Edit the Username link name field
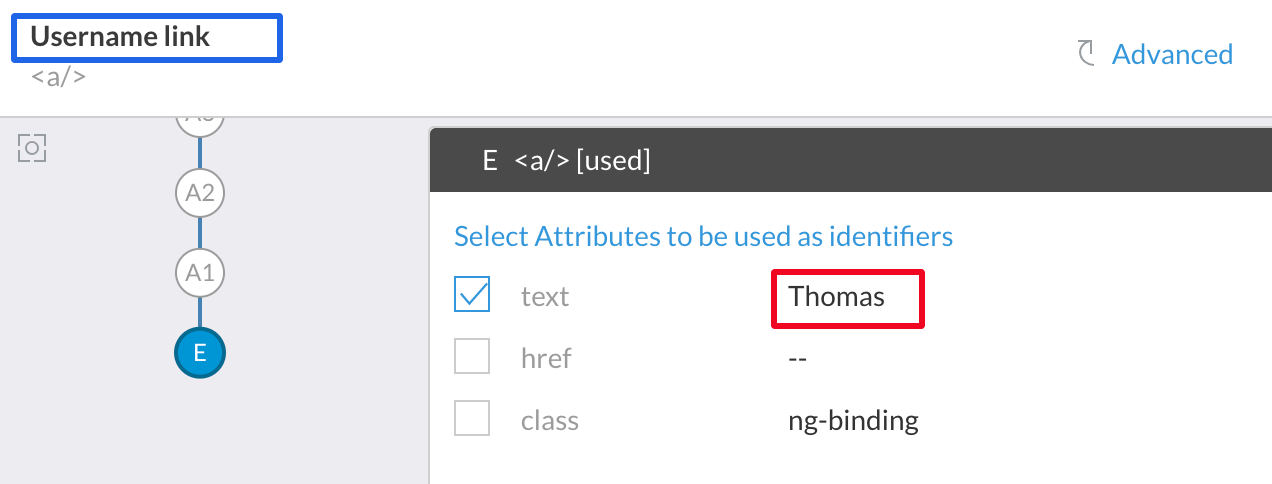Screen dimensions: 1272x484 147,38
